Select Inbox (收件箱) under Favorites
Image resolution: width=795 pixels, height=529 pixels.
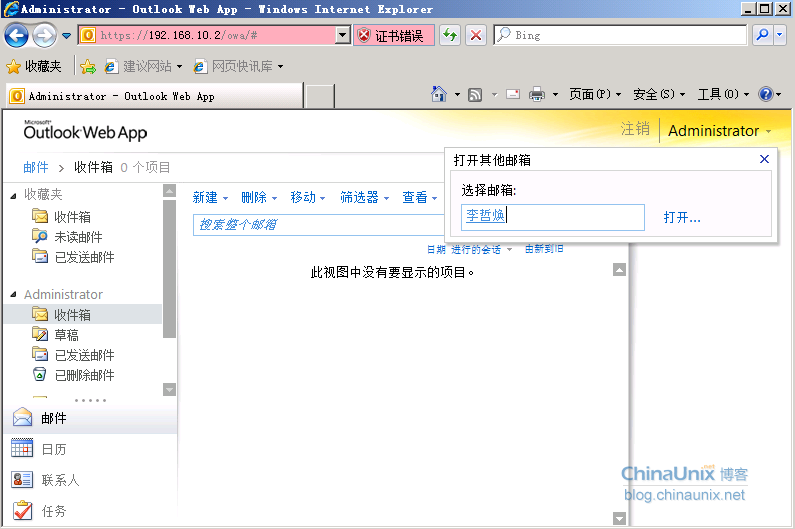[73, 217]
